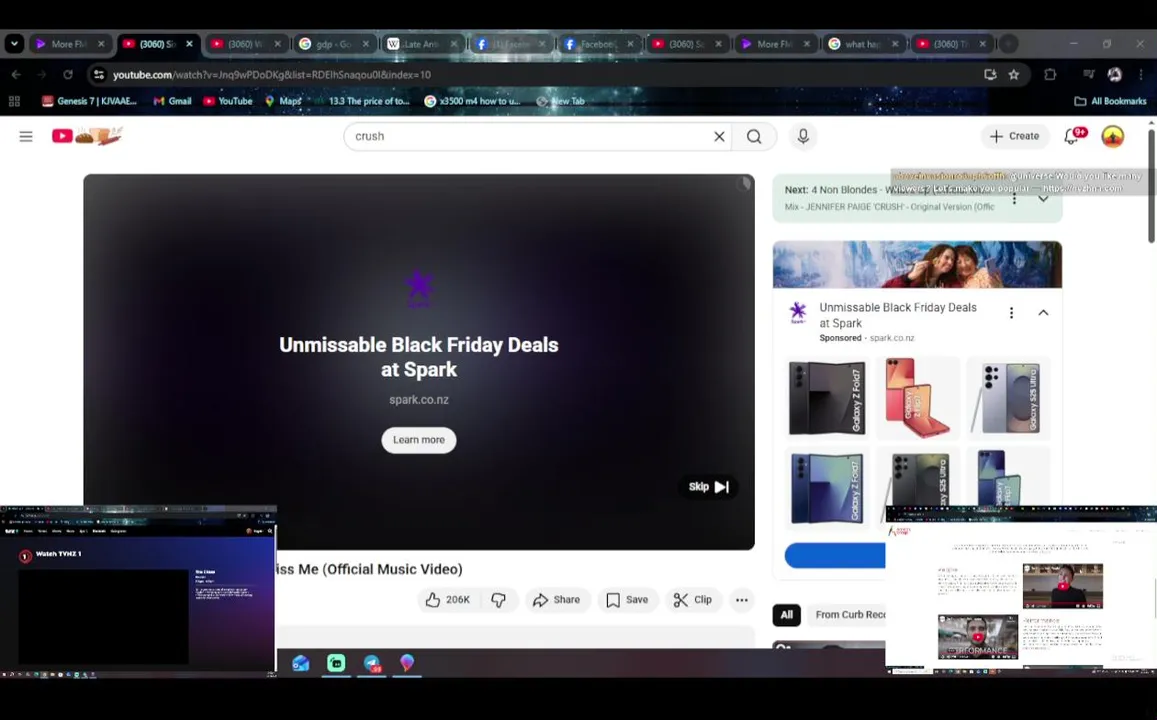Screen dimensions: 1157x720
Task: Switch to the 'gdp - Go' Google tab
Action: coord(334,44)
